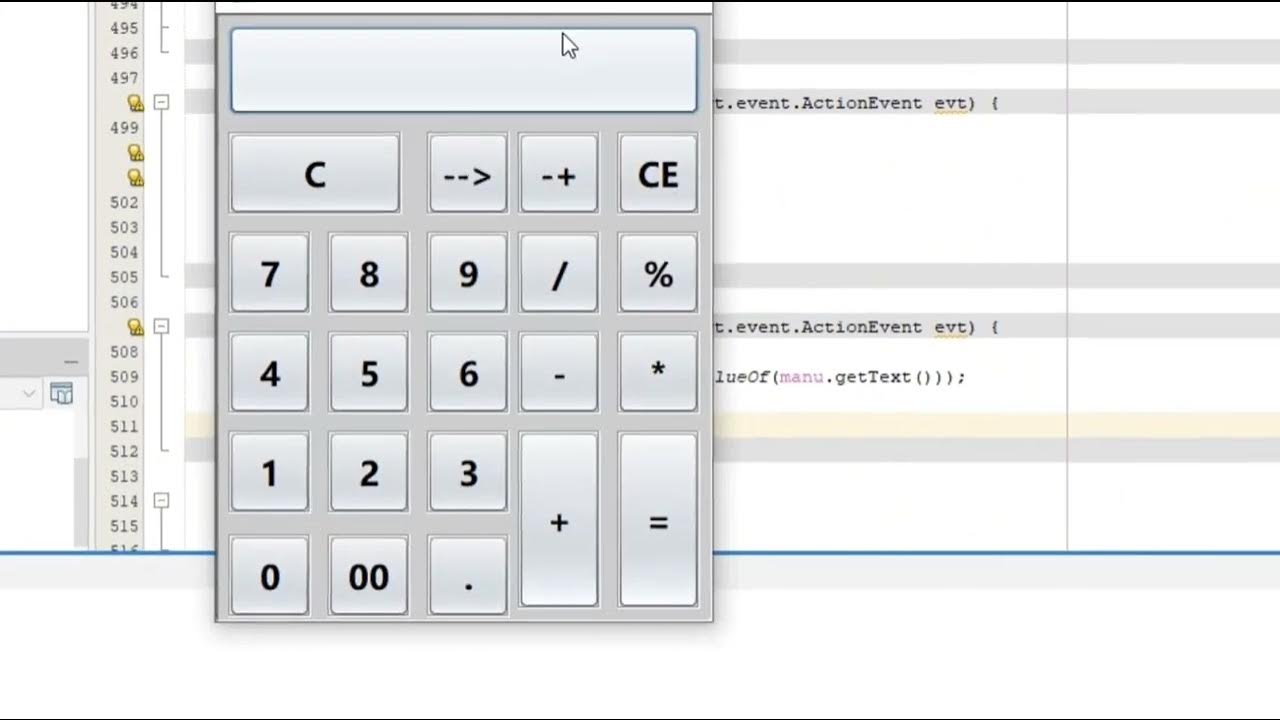
Task: Click digit 9 on the calculator
Action: click(x=468, y=273)
